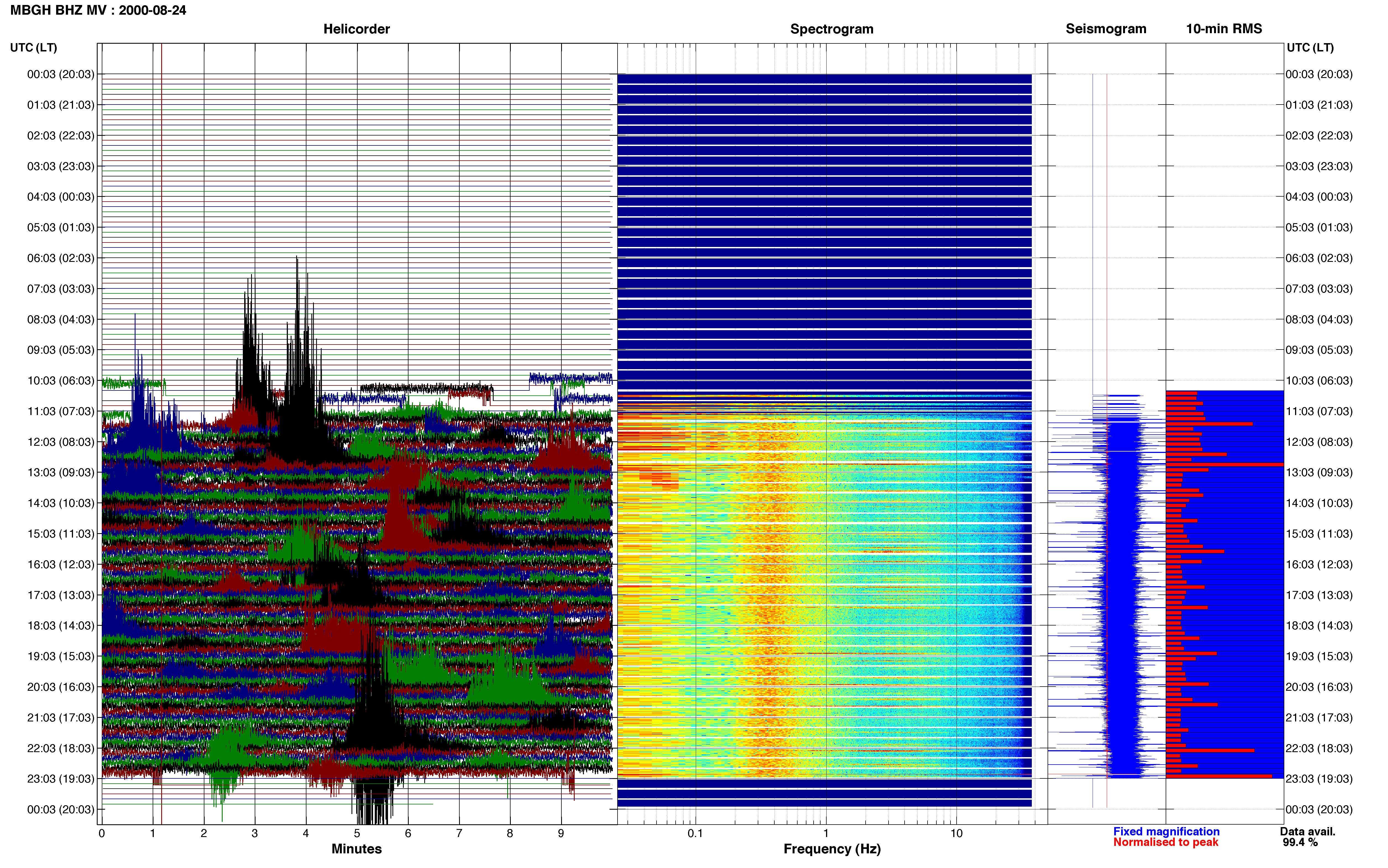
Task: Click left time label '11:03 (07:03)'
Action: click(61, 411)
